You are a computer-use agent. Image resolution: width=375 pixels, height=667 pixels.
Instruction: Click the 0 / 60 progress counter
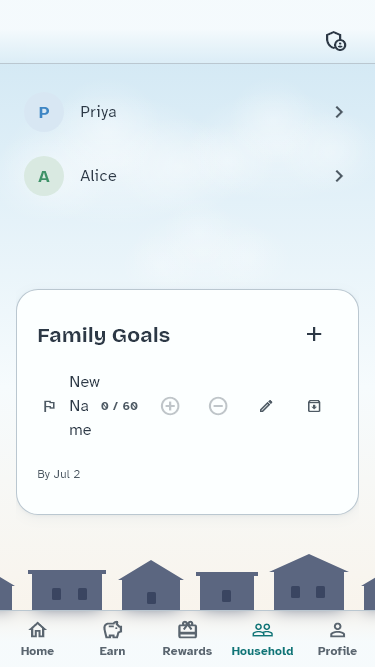(119, 406)
